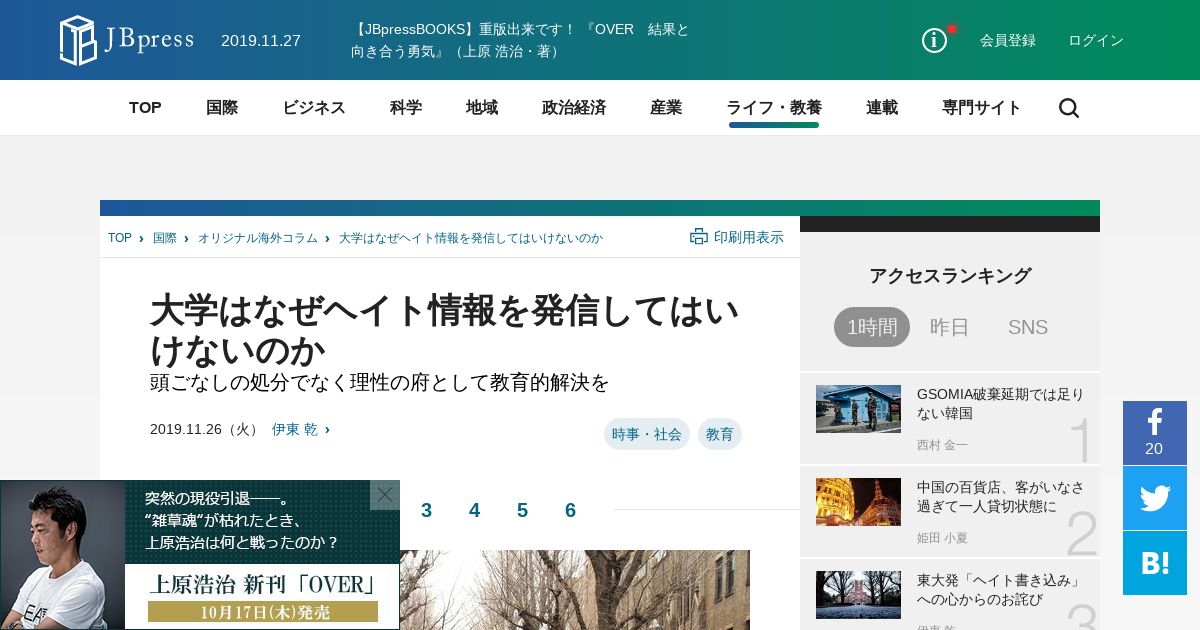The width and height of the screenshot is (1200, 630).
Task: Click the breadcrumb article title link
Action: [x=471, y=238]
